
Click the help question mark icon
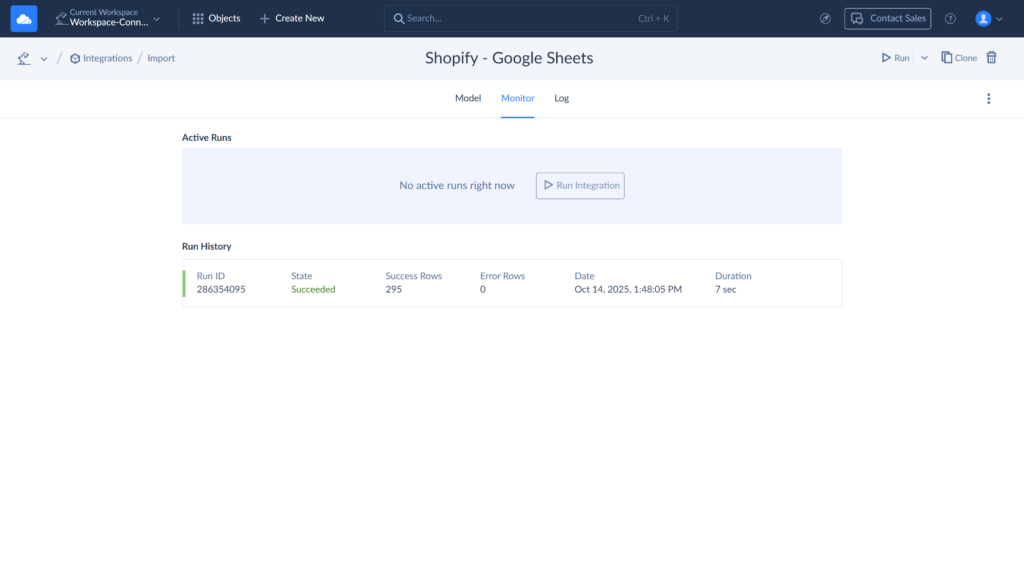click(950, 18)
